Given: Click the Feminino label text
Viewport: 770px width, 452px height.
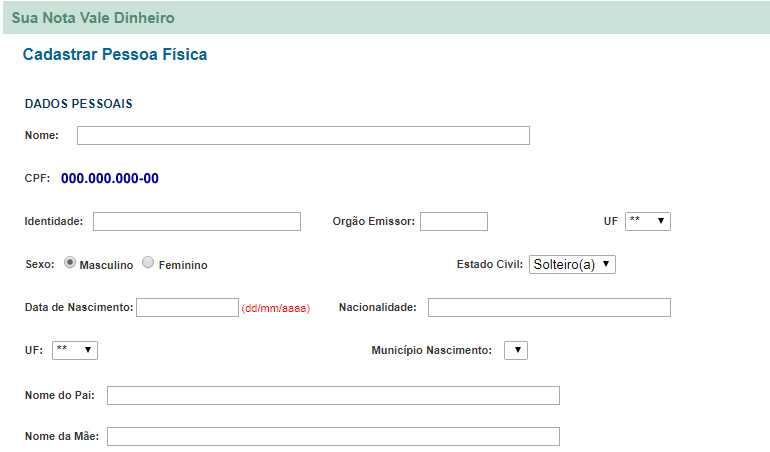Looking at the screenshot, I should tap(183, 265).
